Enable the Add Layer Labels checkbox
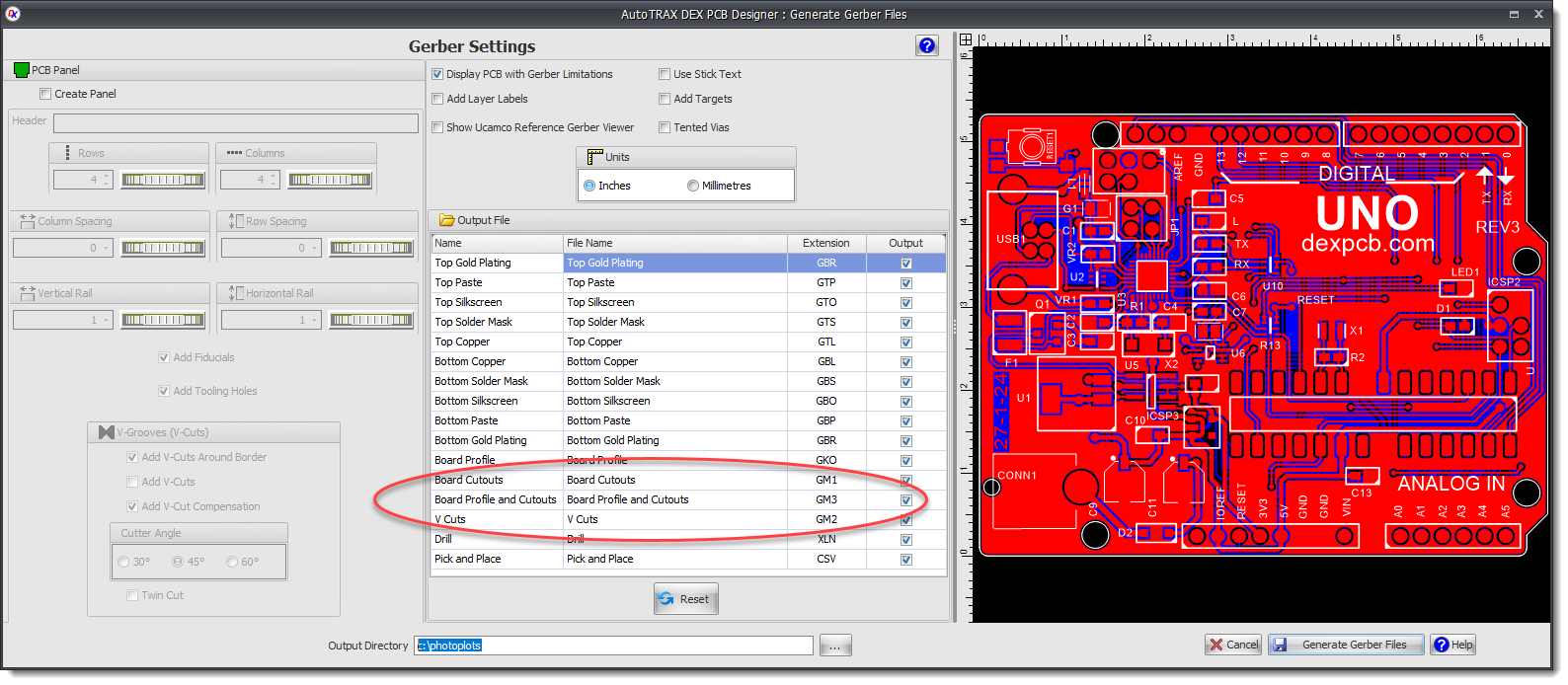The width and height of the screenshot is (1568, 685). [437, 99]
